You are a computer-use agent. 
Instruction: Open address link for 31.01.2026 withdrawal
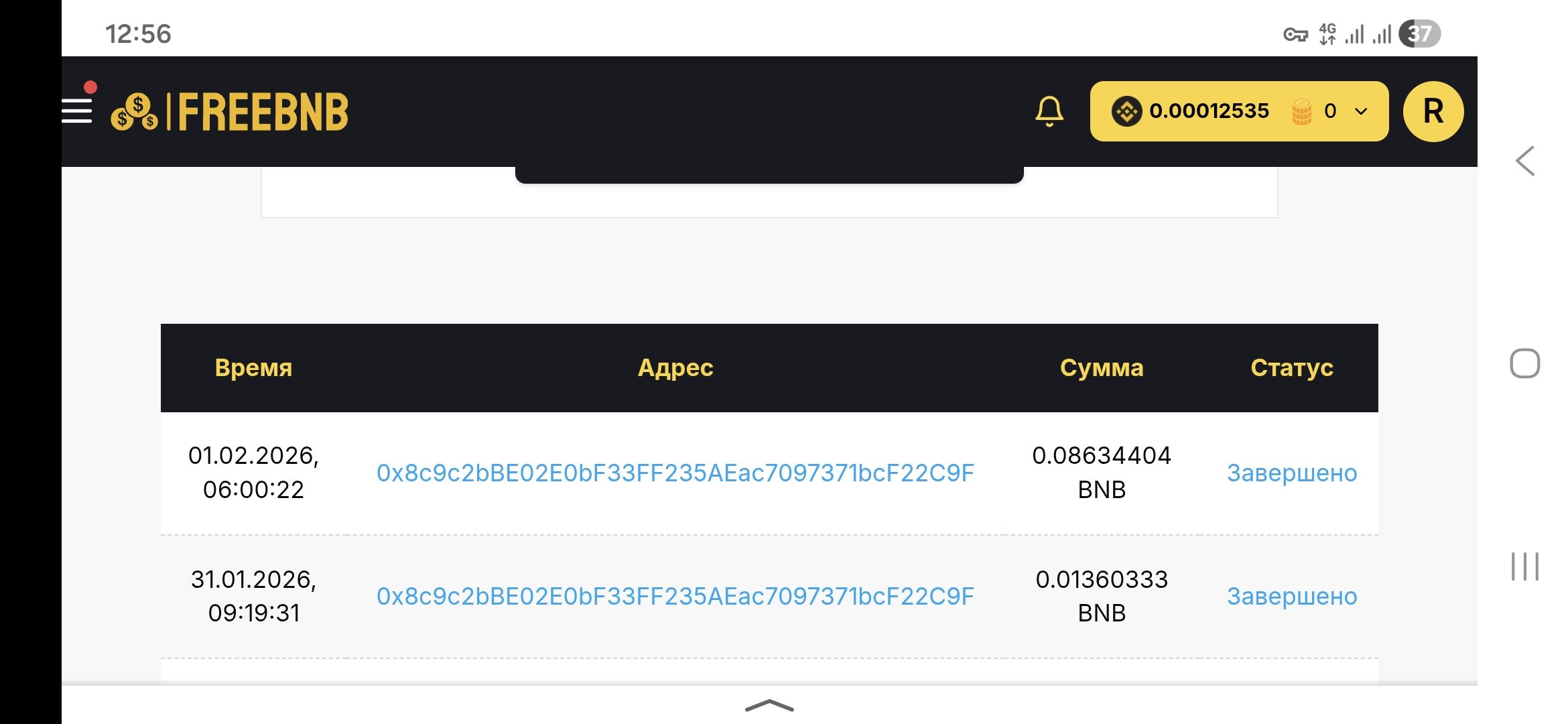click(x=675, y=597)
